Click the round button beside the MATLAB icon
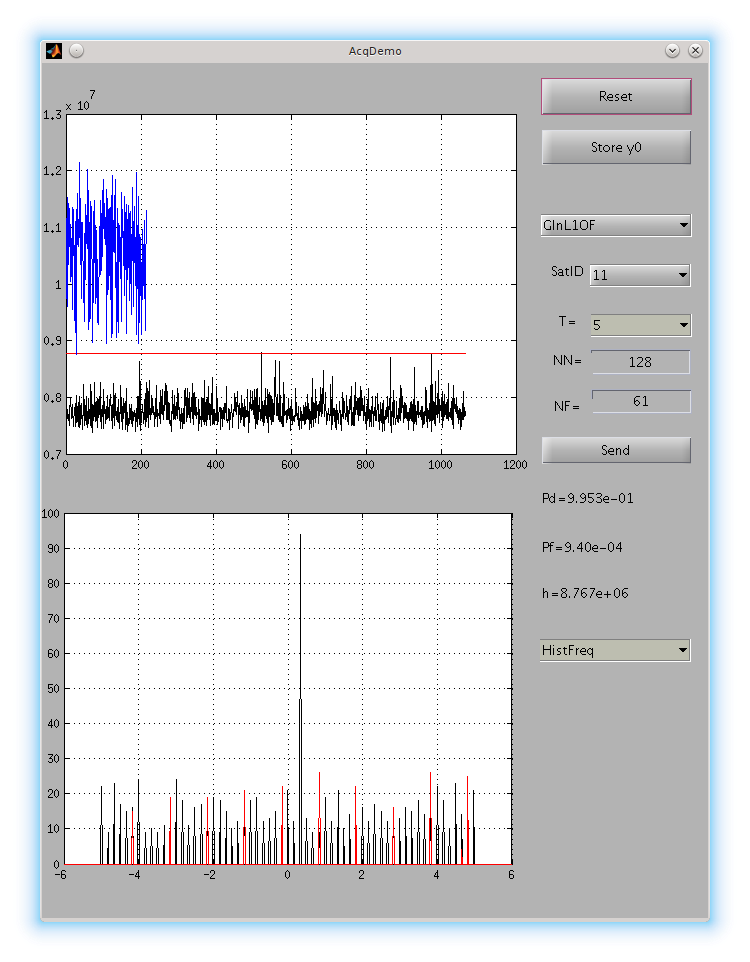Image resolution: width=750 pixels, height=962 pixels. pos(76,50)
